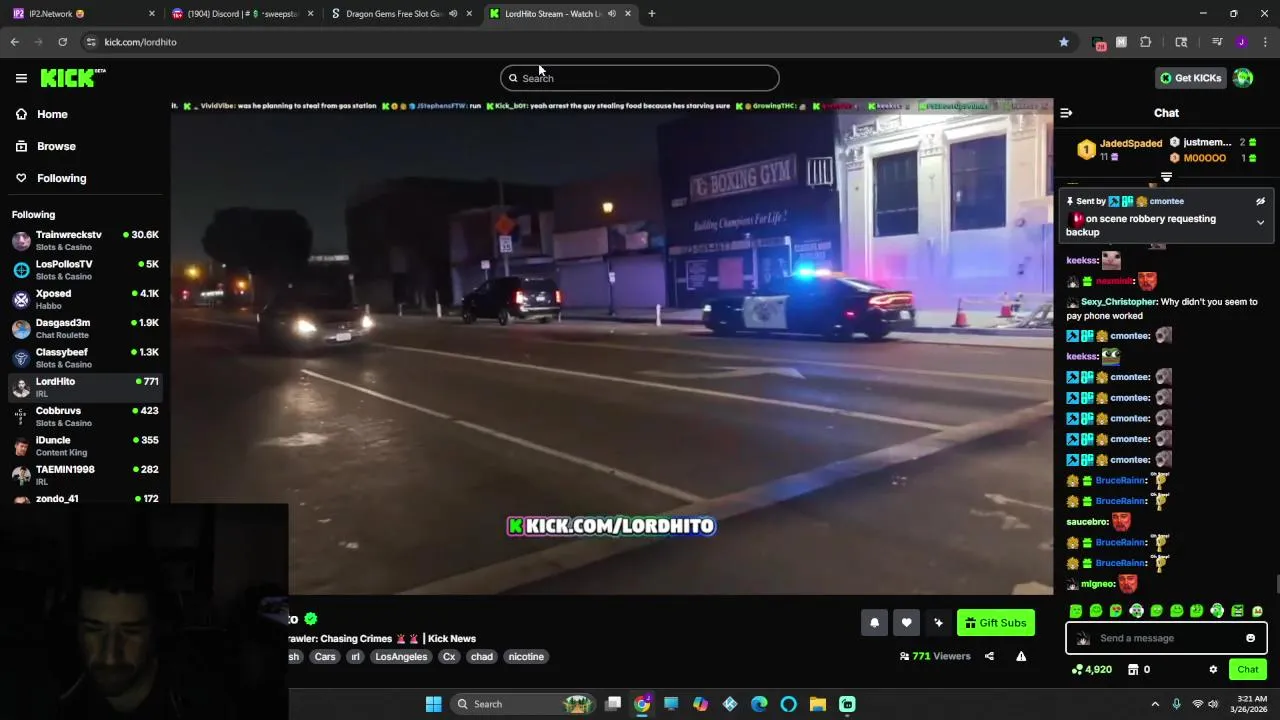Screen dimensions: 1280x720
Task: Open the Chrome extensions puzzle icon
Action: pyautogui.click(x=1145, y=42)
